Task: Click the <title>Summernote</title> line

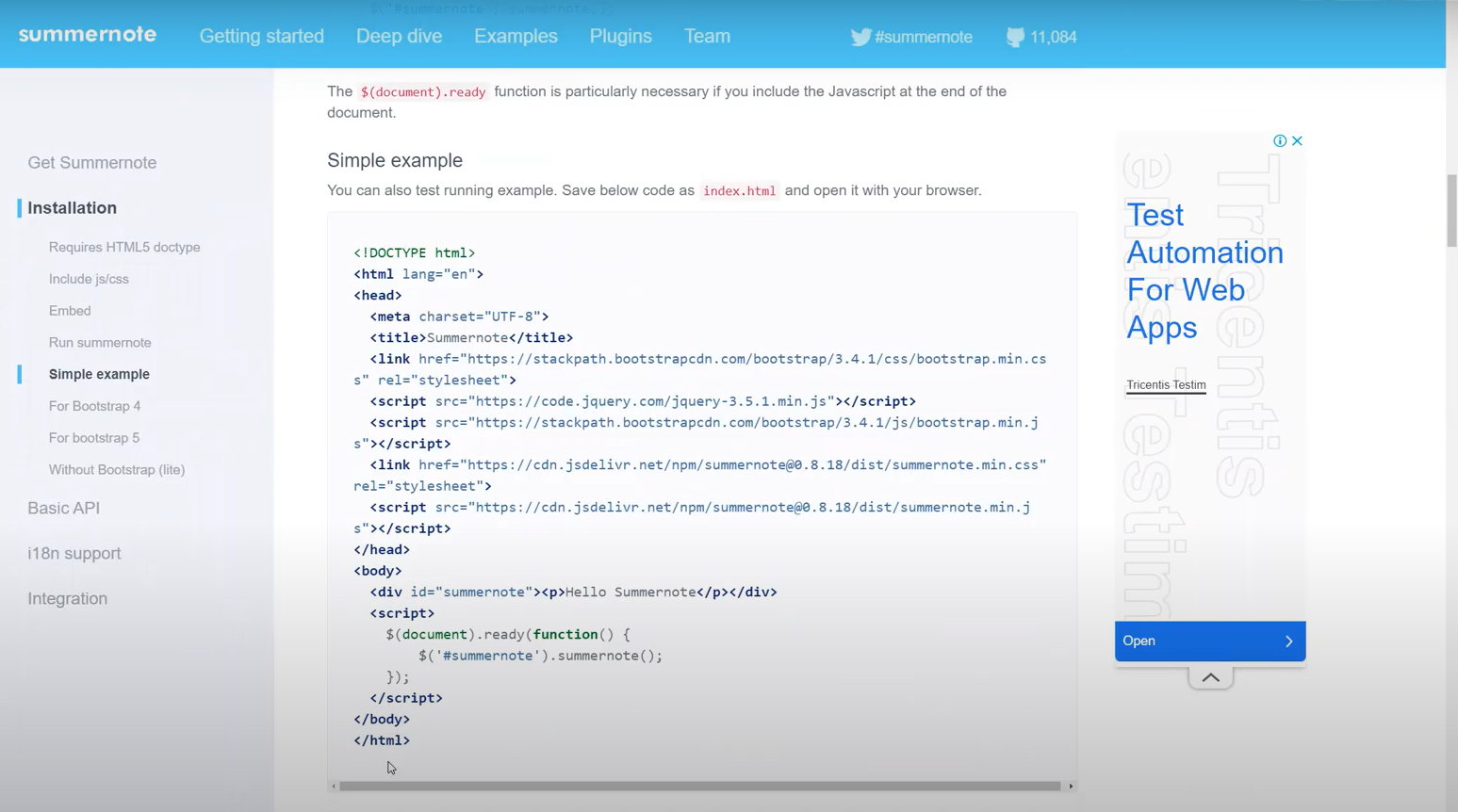Action: point(471,337)
